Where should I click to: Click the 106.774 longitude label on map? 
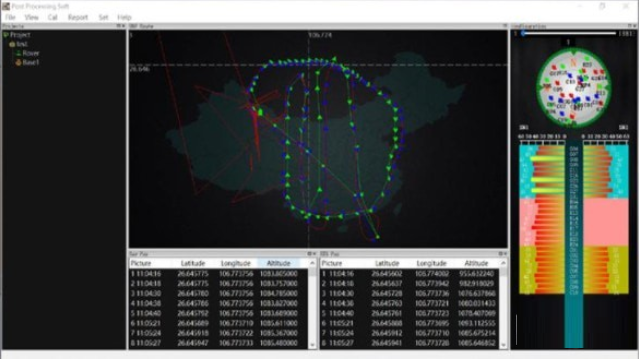coord(320,35)
